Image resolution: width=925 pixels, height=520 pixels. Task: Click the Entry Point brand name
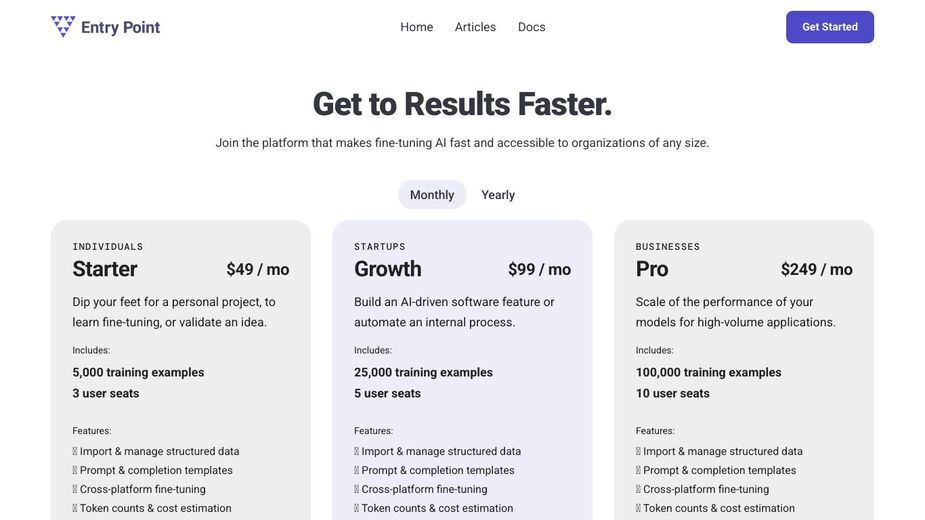coord(120,27)
